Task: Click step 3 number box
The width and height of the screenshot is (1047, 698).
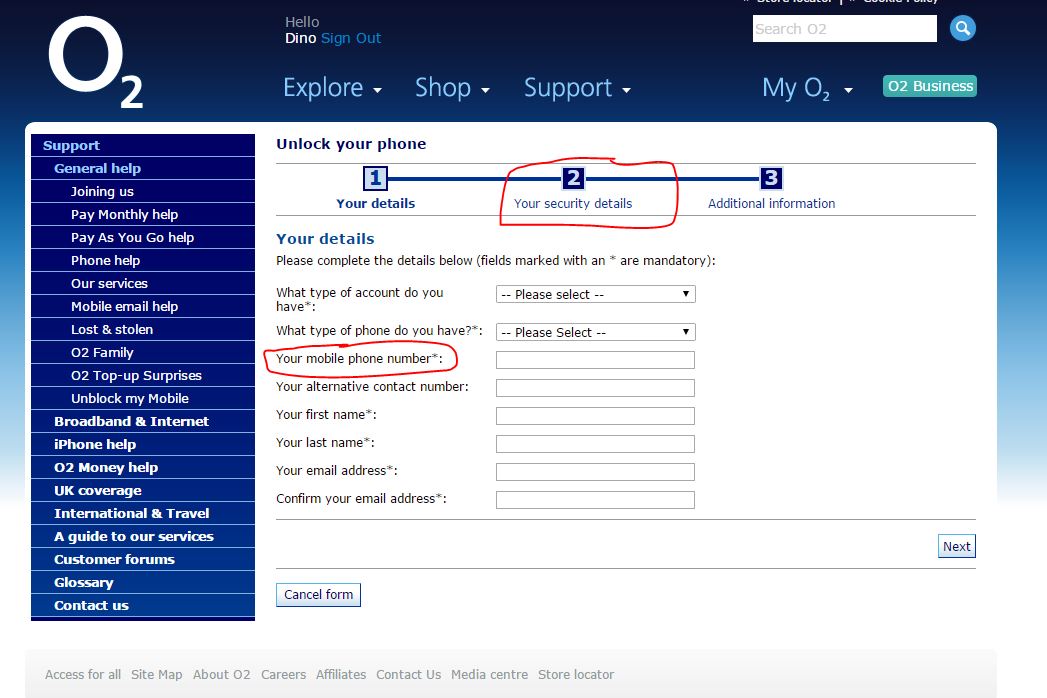Action: (x=771, y=179)
